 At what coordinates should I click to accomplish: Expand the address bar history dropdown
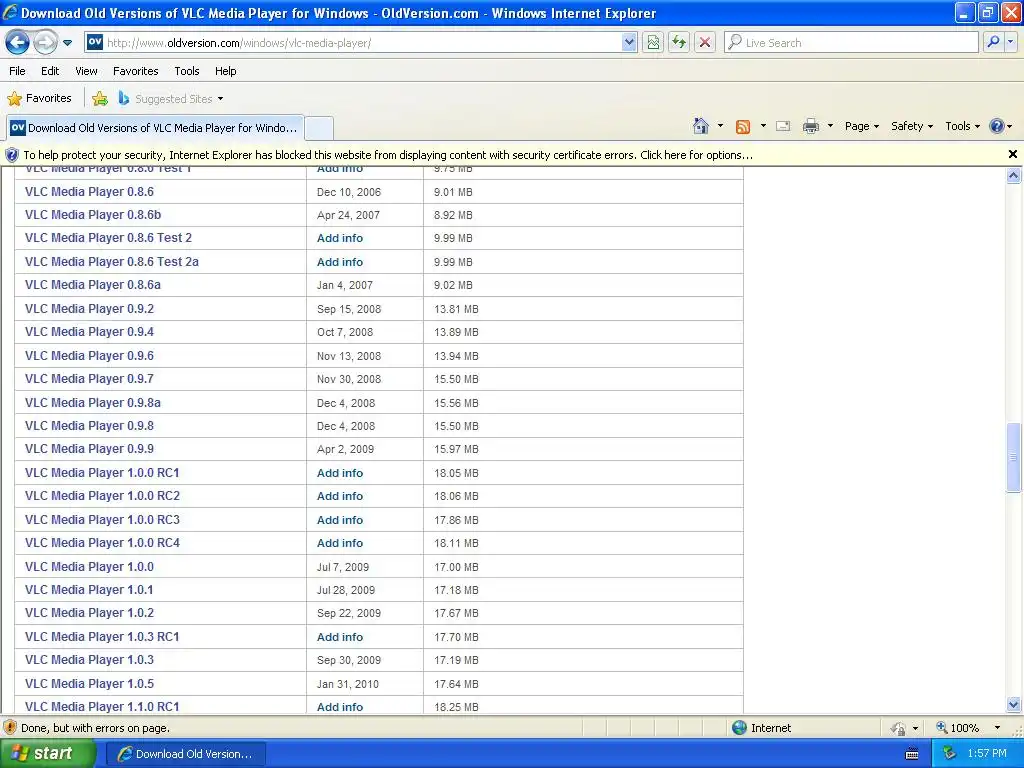(x=628, y=42)
